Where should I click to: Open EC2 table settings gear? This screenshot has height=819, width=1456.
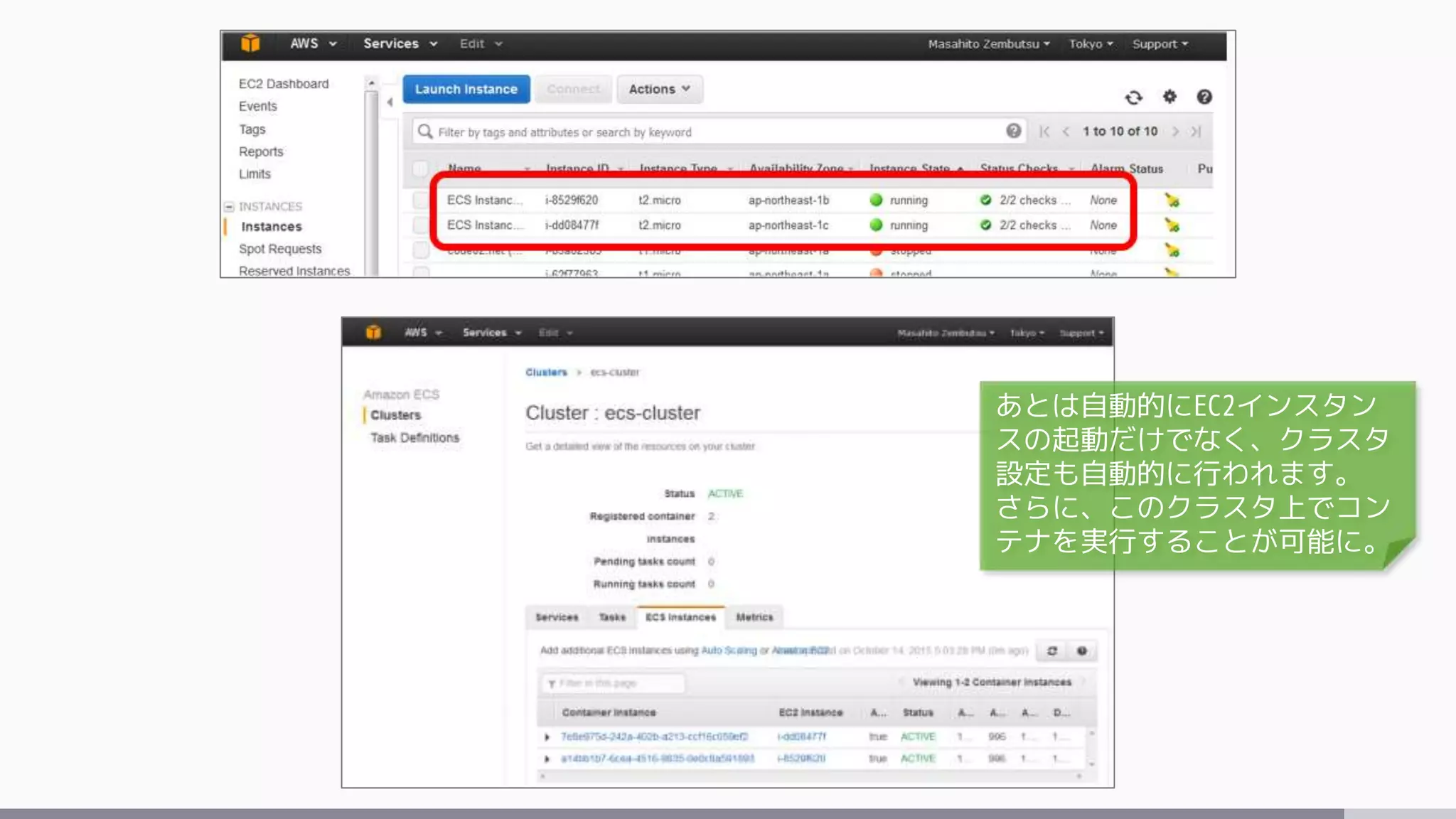1169,97
